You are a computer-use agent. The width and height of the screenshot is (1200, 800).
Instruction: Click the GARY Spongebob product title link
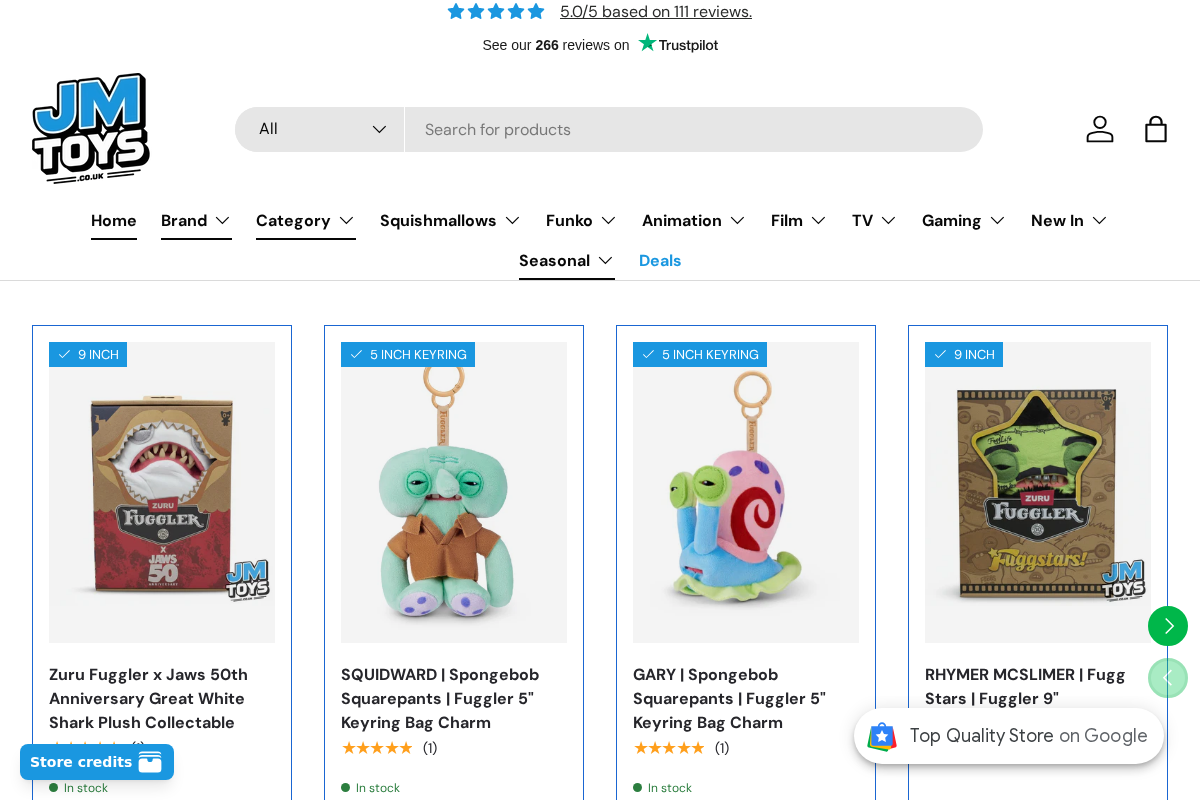tap(728, 698)
